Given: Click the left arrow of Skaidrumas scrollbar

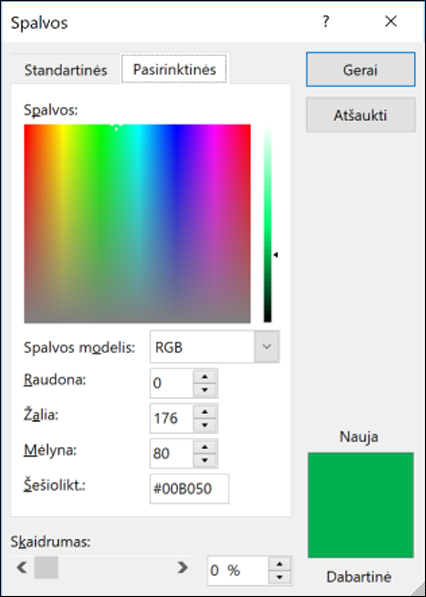Looking at the screenshot, I should click(x=22, y=567).
